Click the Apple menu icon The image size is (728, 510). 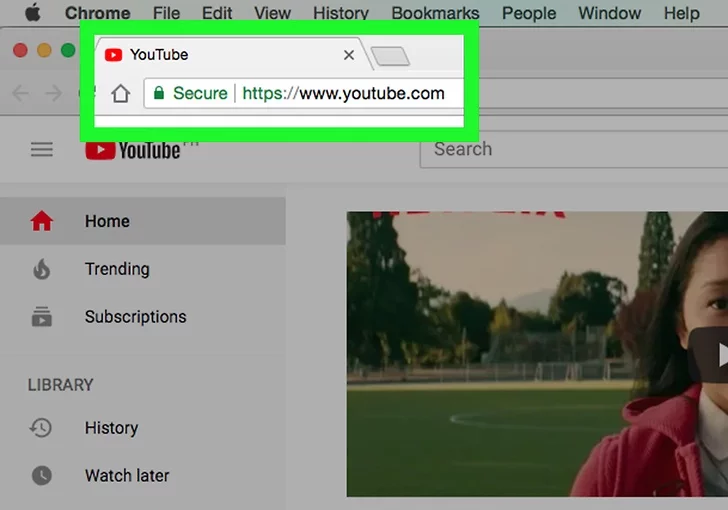[33, 13]
